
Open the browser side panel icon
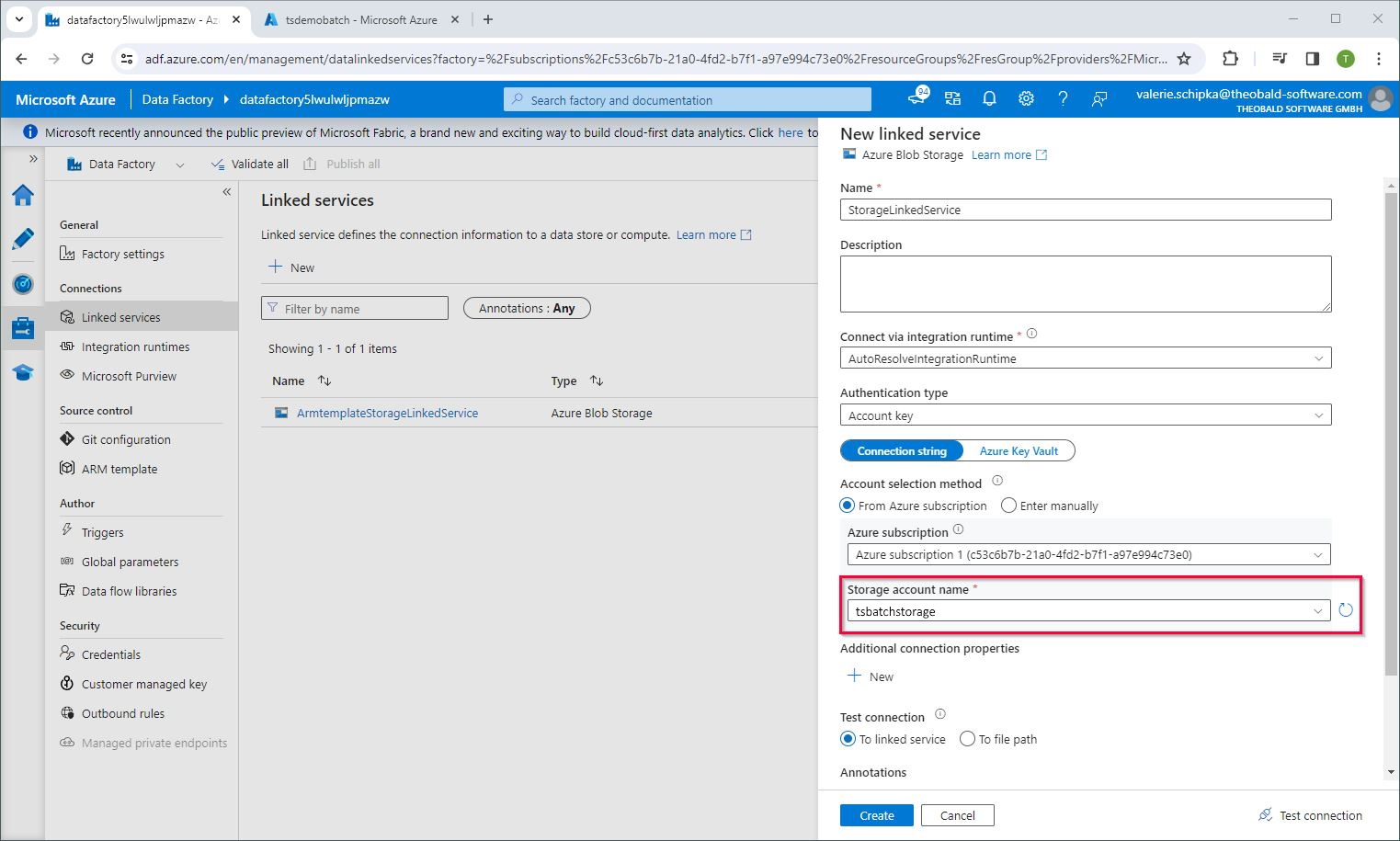pos(1313,59)
